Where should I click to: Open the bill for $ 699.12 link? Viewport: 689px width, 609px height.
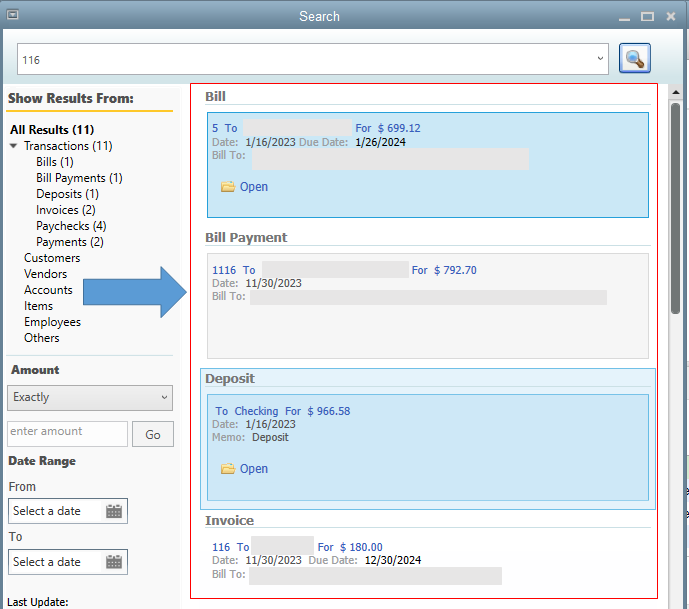(x=316, y=128)
